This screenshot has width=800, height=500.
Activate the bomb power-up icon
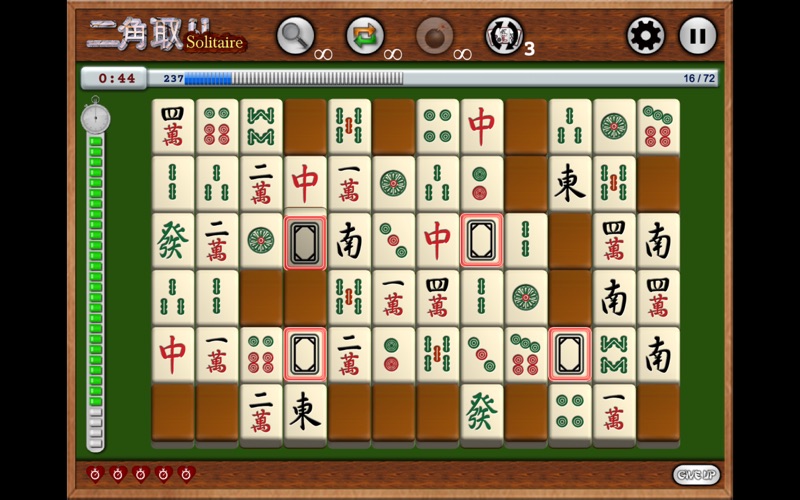pyautogui.click(x=435, y=36)
